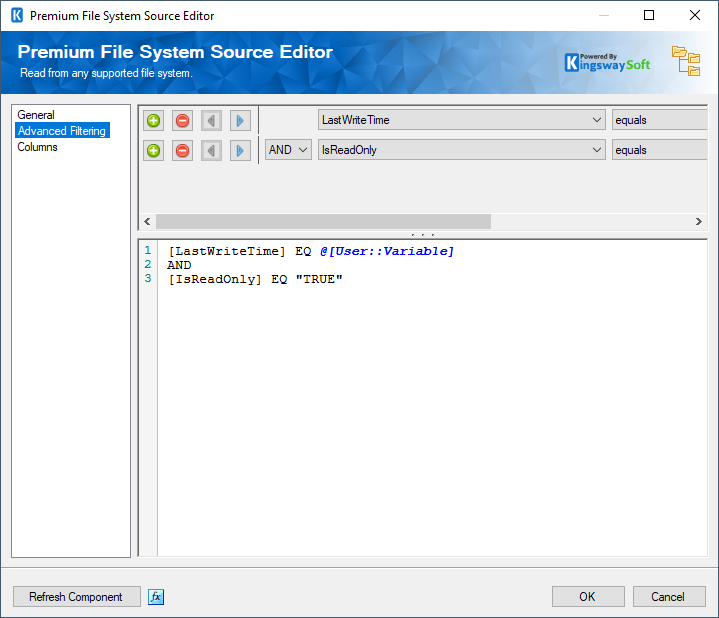Click the AND keyword on line 2
The image size is (719, 618).
click(179, 265)
